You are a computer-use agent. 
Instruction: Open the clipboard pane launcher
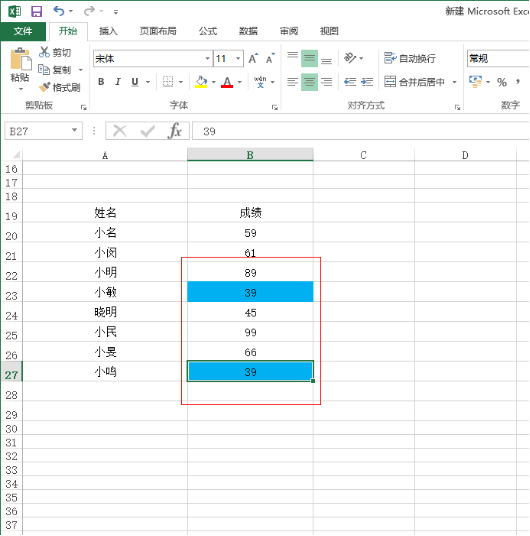(83, 107)
